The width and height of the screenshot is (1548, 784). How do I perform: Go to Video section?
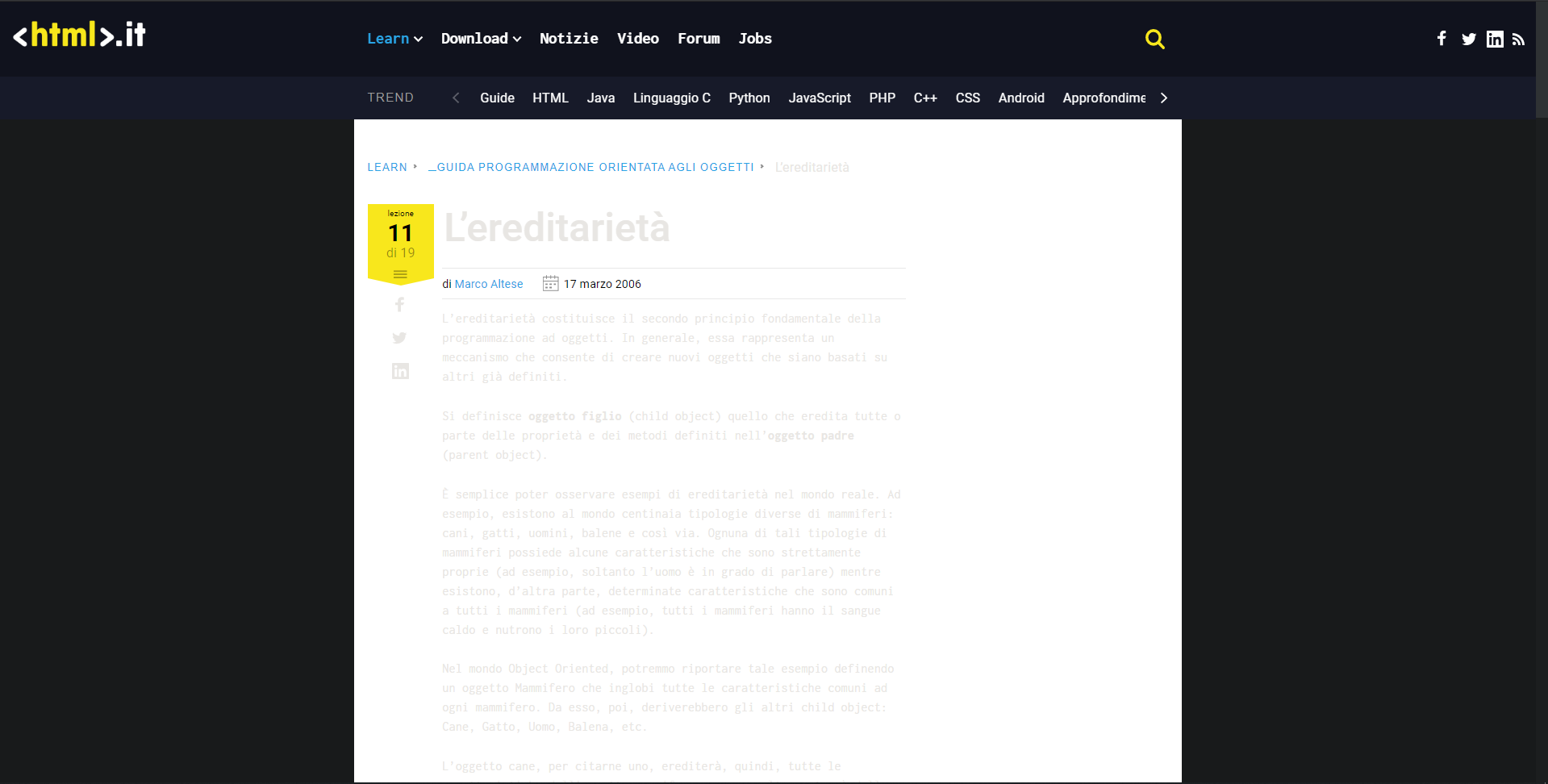(x=637, y=39)
